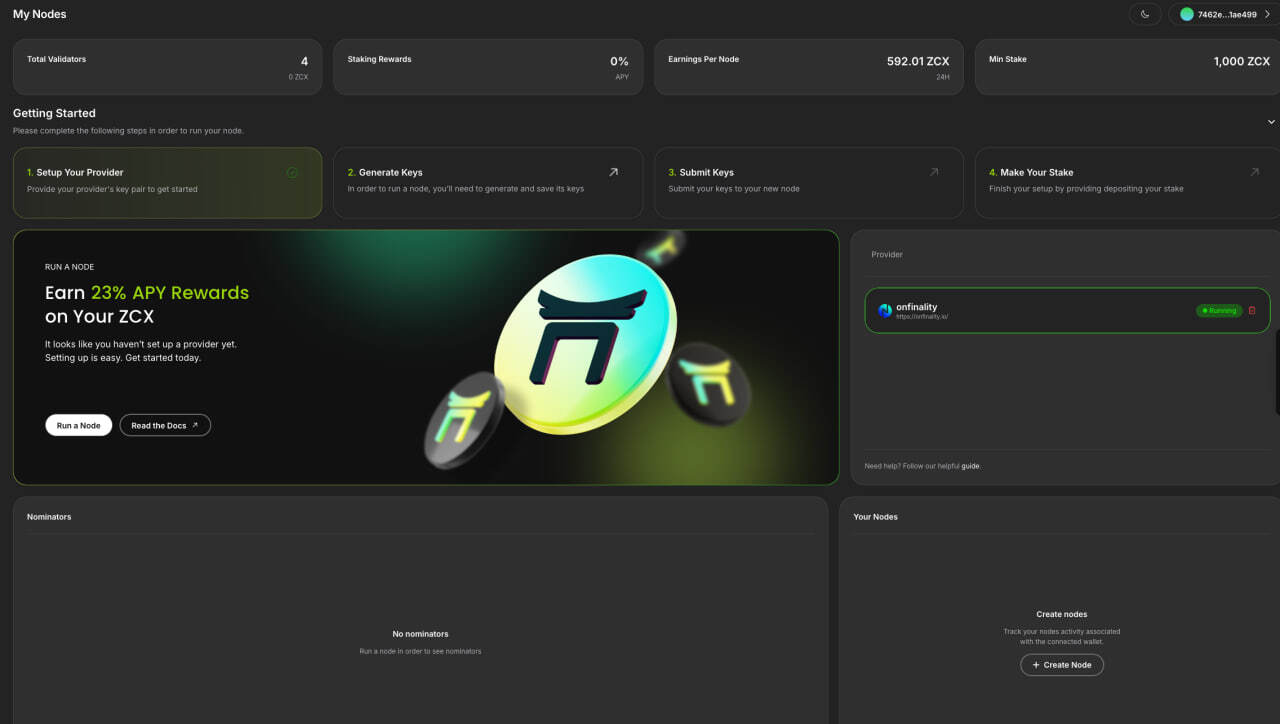Select the onfinality provider row
This screenshot has height=724, width=1280.
[1067, 310]
